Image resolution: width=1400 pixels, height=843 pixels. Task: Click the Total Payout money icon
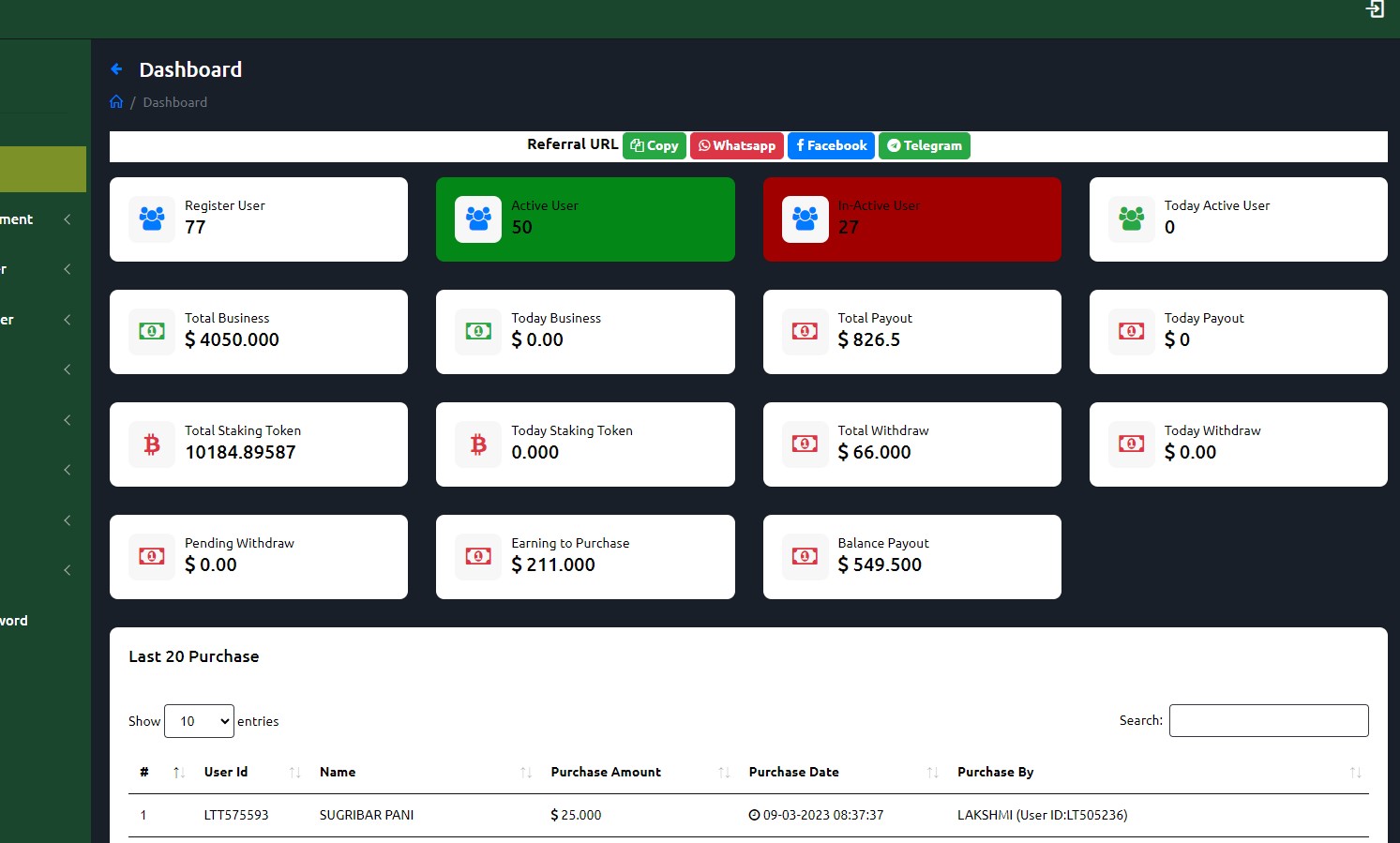[x=805, y=332]
